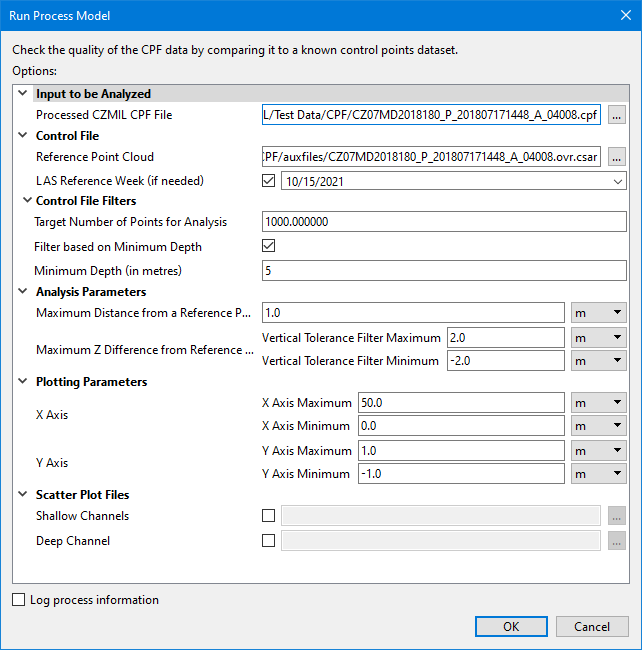Image resolution: width=642 pixels, height=650 pixels.
Task: Collapse the Plotting Parameters section
Action: pos(23,382)
